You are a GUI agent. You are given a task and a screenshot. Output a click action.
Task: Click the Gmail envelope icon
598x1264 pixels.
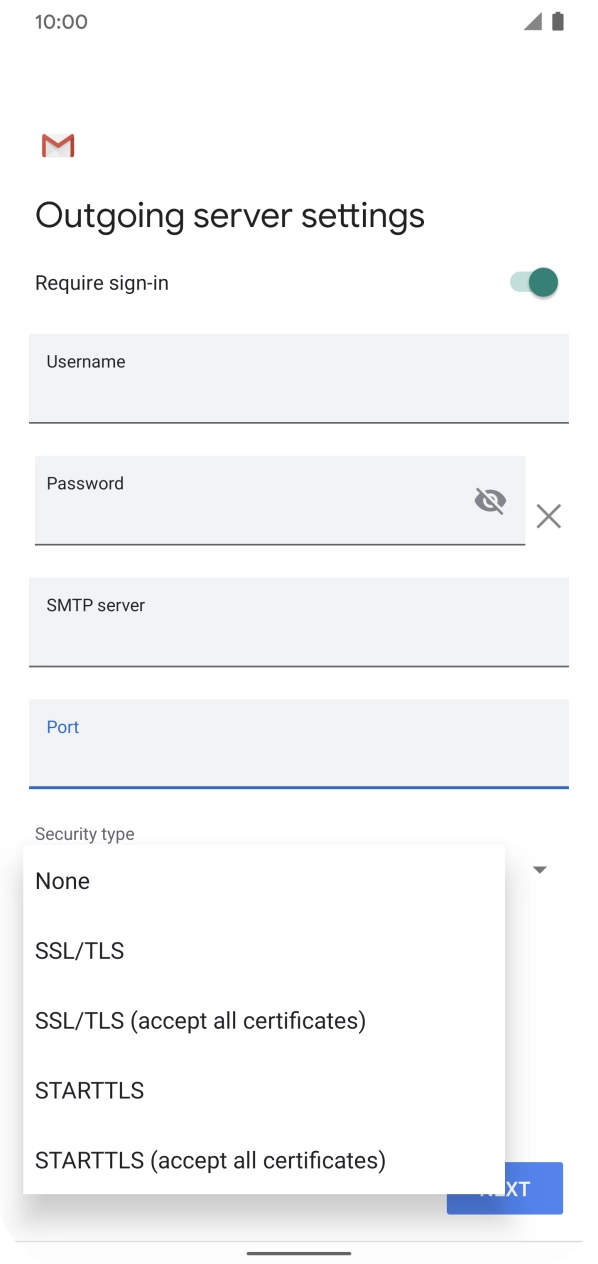tap(57, 145)
